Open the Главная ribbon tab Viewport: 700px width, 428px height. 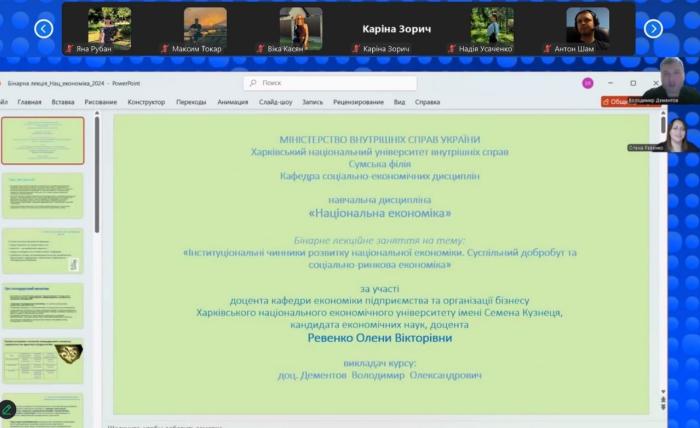pyautogui.click(x=30, y=102)
